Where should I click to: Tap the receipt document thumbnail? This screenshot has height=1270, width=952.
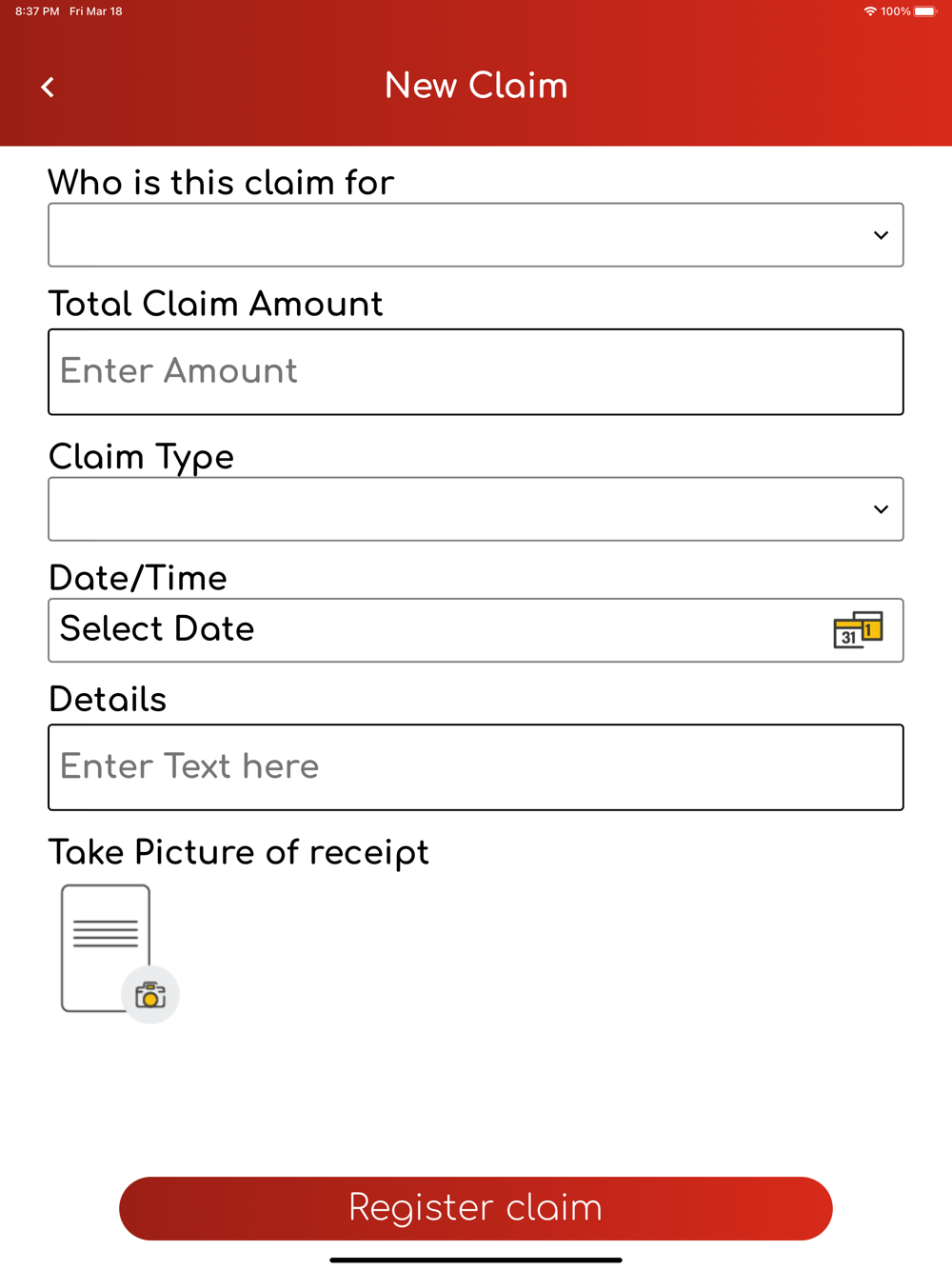[106, 947]
